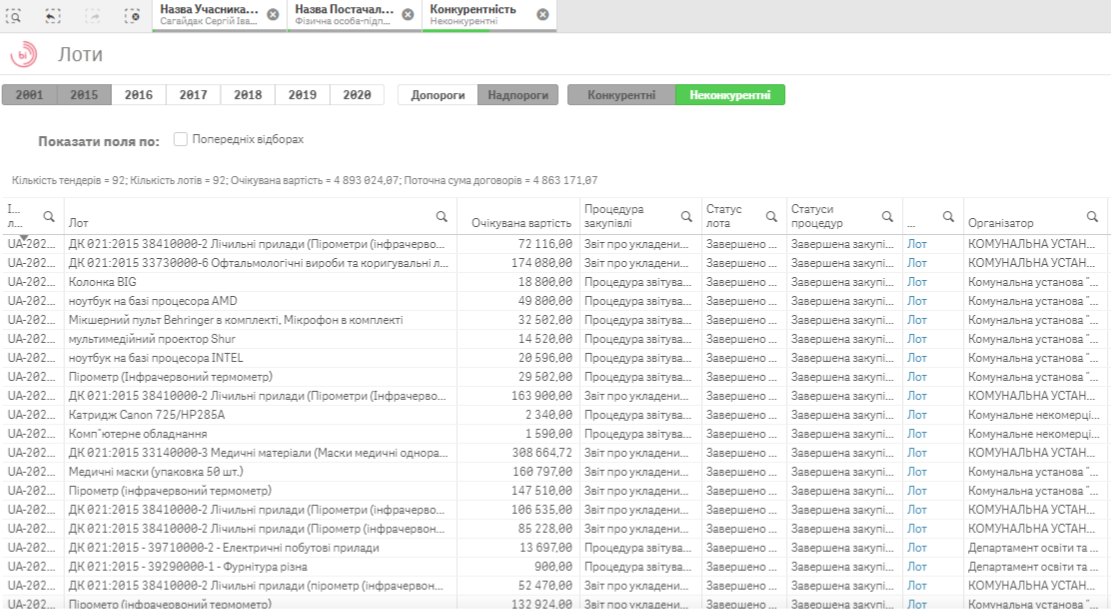Click expected value 174 080,00

(541, 263)
